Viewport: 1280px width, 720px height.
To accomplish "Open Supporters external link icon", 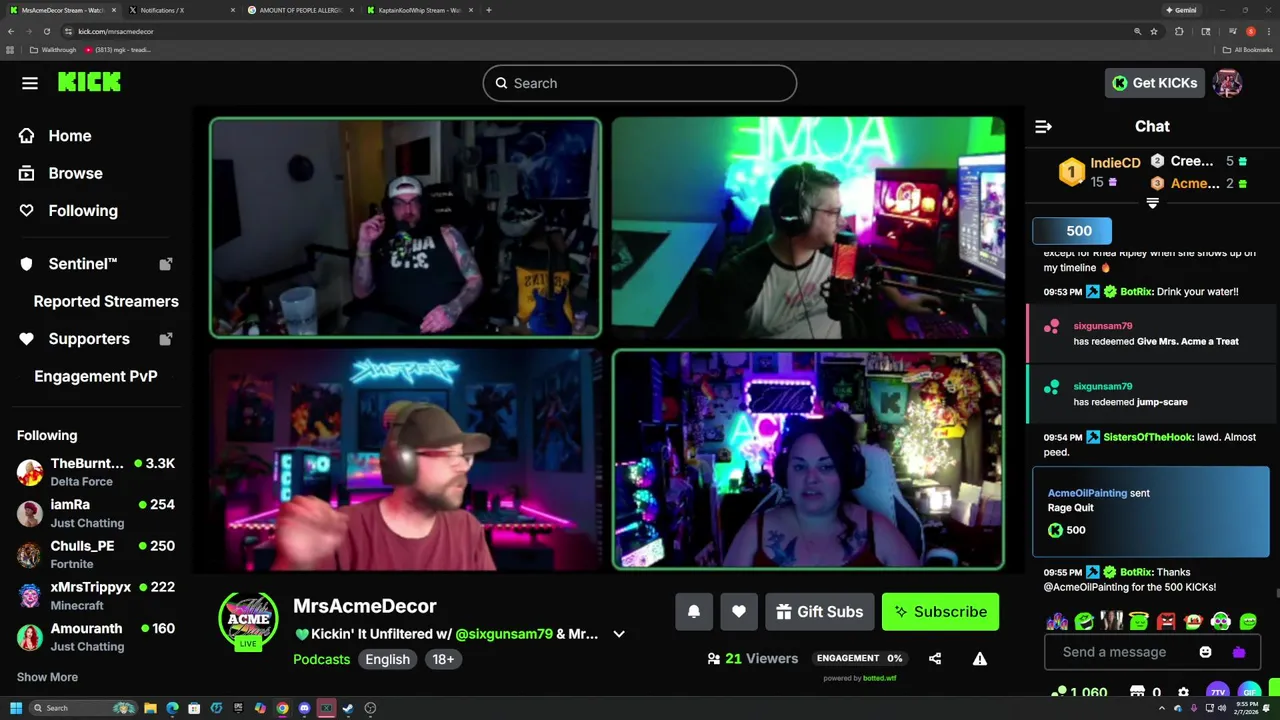I will coord(166,339).
